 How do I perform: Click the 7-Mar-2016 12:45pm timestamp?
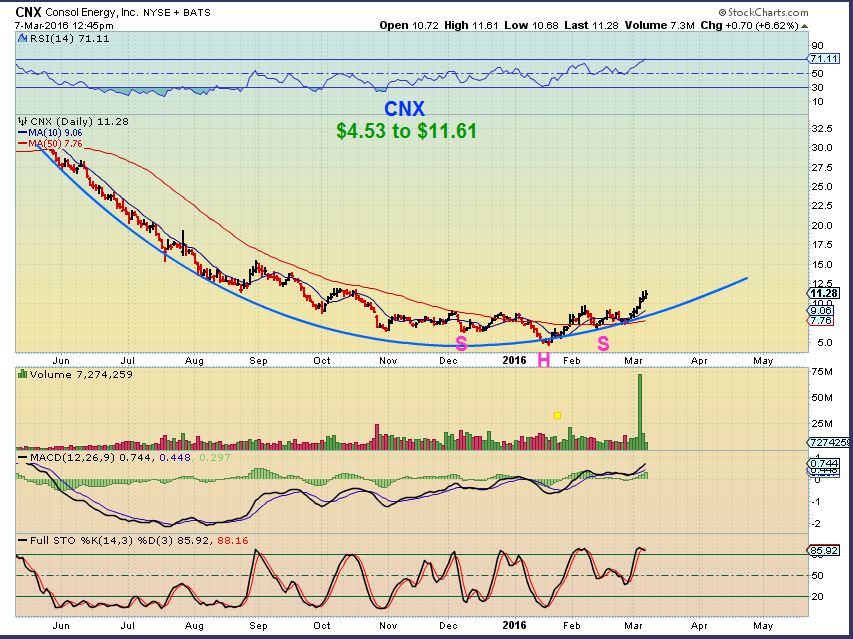pyautogui.click(x=64, y=26)
